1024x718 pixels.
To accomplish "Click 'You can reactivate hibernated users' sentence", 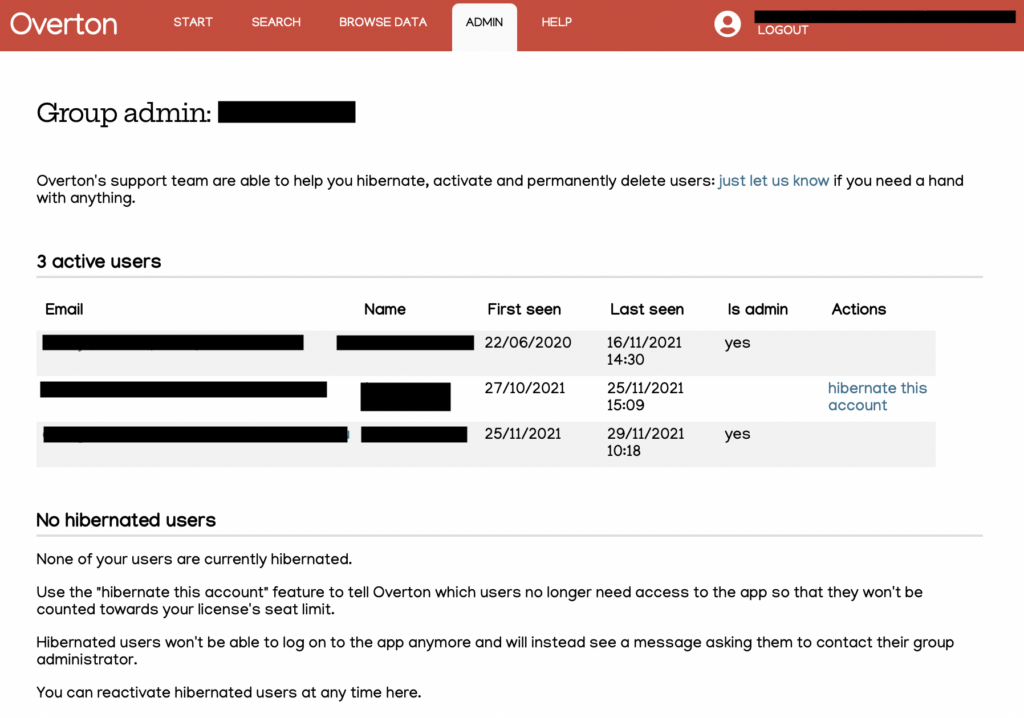I will point(229,693).
